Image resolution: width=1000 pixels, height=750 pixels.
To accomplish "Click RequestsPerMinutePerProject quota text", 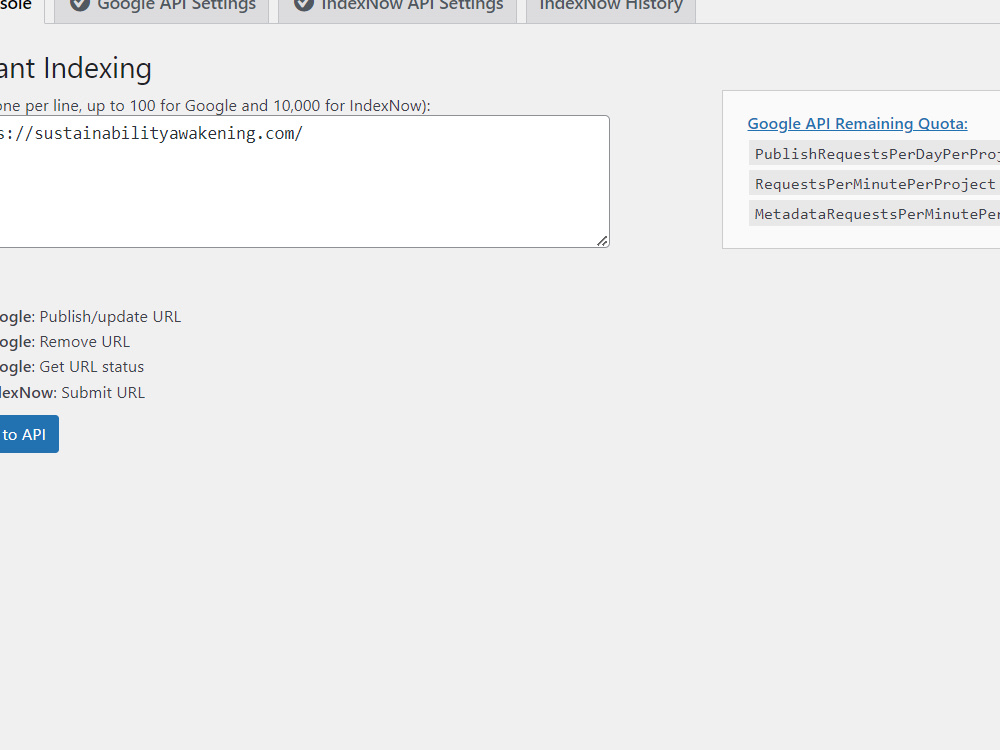I will (x=874, y=184).
